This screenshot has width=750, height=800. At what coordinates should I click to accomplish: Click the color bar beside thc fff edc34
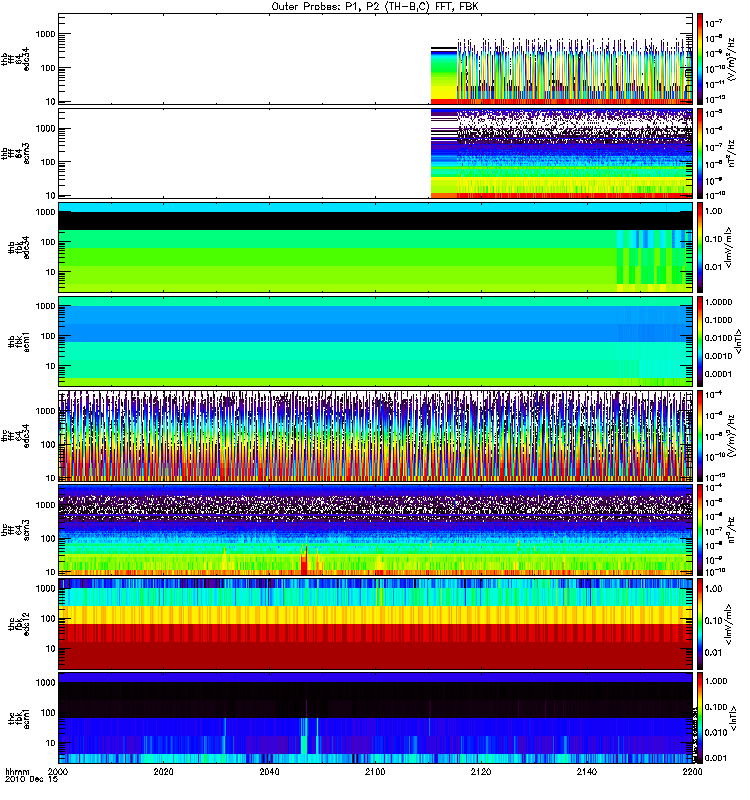[700, 435]
